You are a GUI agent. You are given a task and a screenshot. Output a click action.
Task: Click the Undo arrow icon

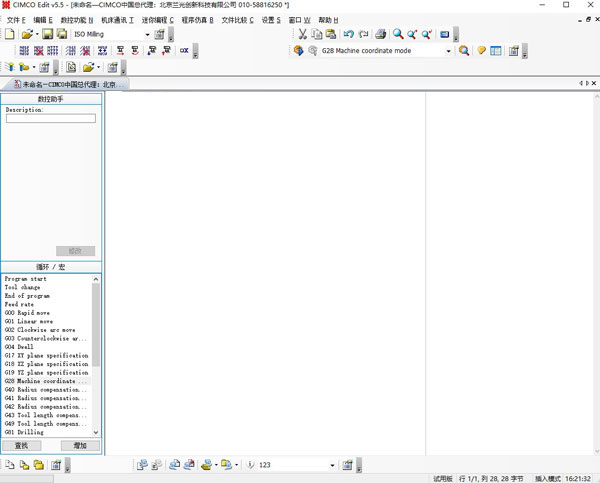pyautogui.click(x=348, y=34)
